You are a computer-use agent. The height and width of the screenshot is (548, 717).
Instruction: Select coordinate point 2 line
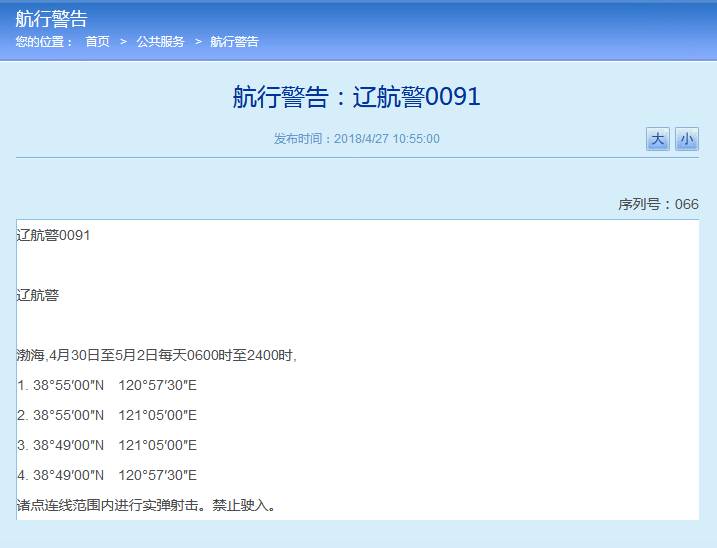(107, 415)
